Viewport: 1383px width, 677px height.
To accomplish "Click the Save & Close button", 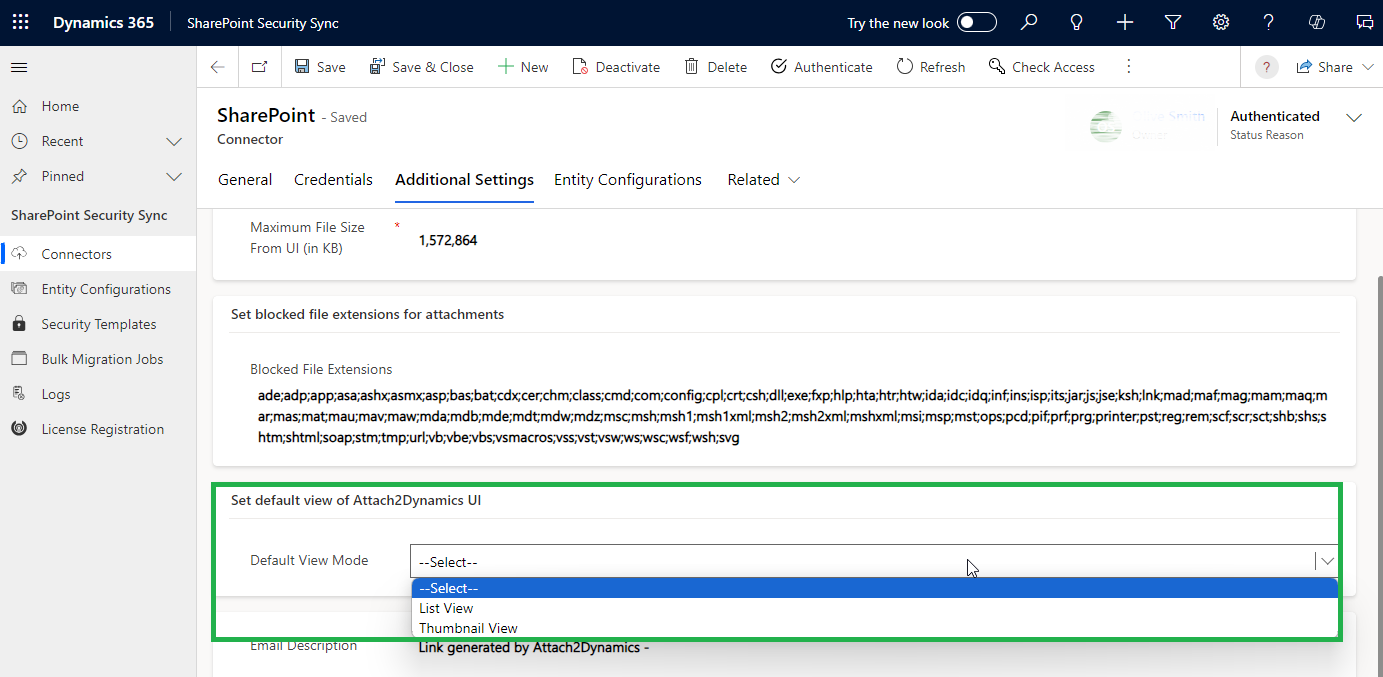I will click(422, 67).
